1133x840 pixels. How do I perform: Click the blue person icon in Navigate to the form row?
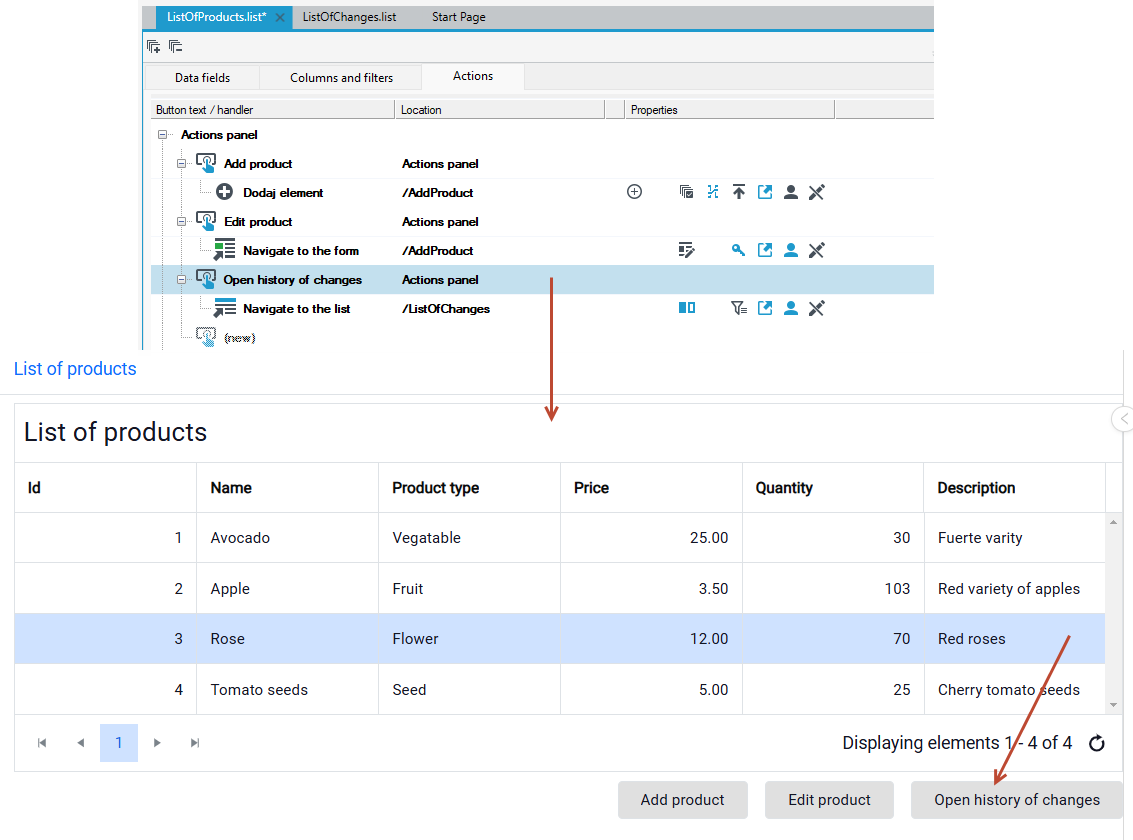point(790,251)
